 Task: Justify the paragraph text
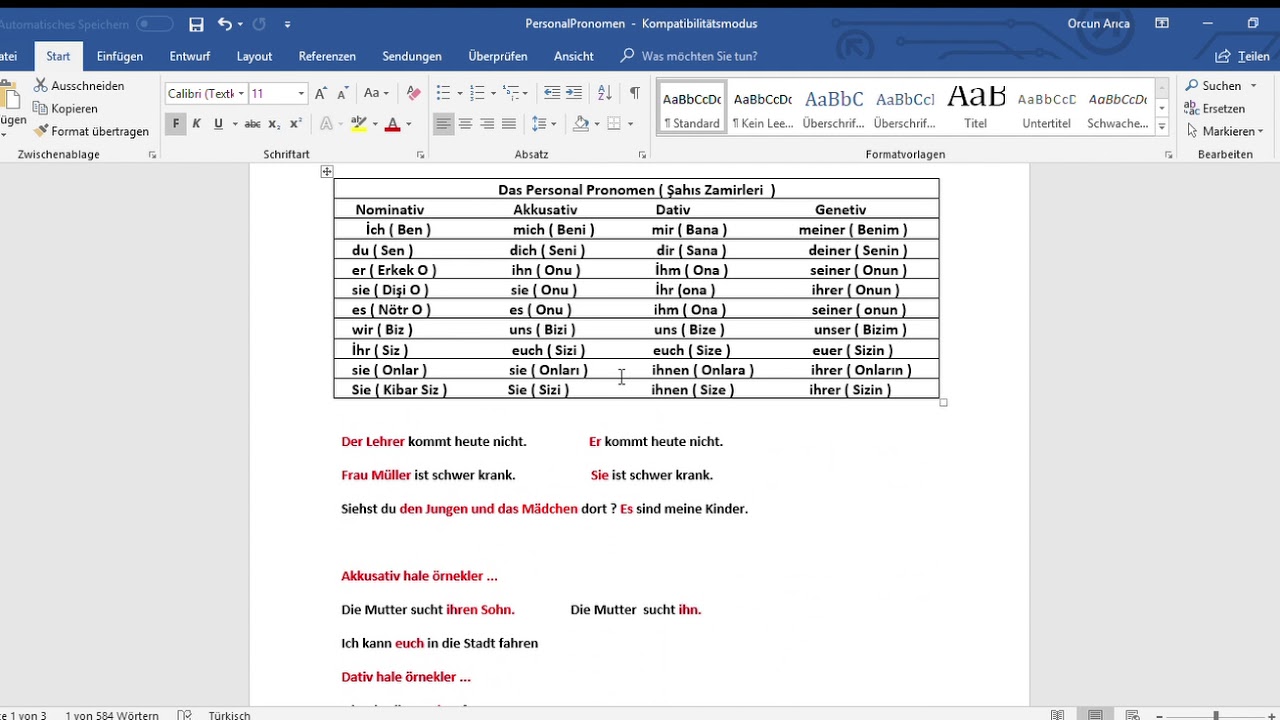point(509,124)
